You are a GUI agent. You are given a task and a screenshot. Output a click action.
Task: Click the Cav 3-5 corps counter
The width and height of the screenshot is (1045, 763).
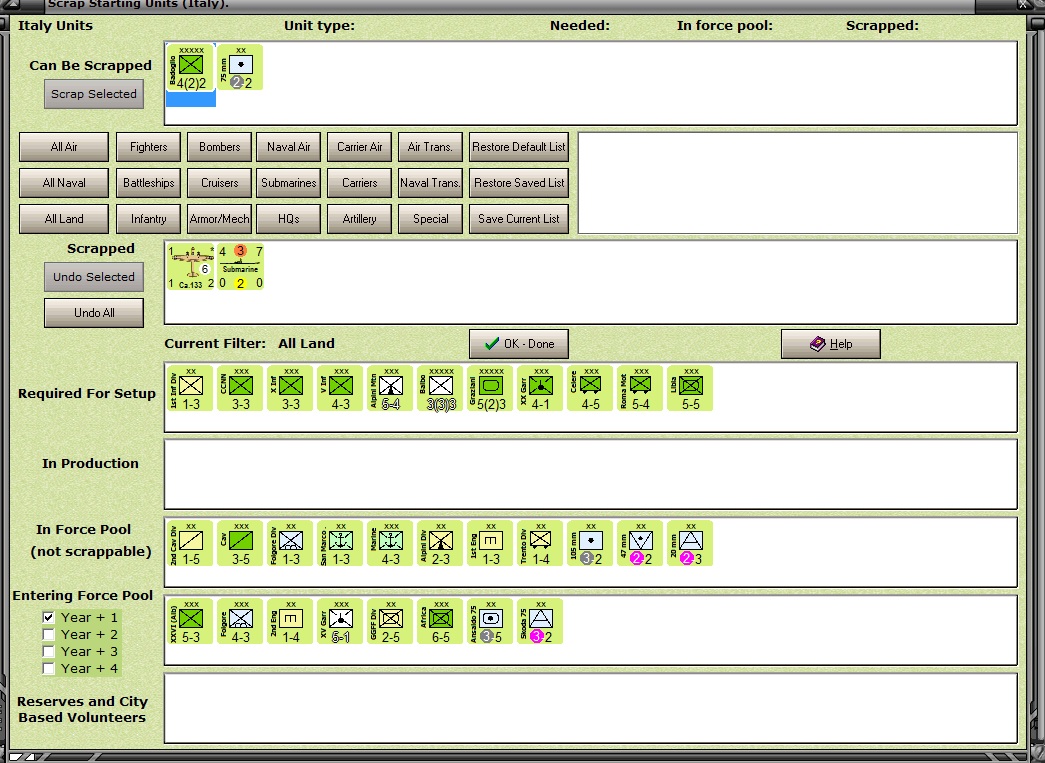[x=241, y=544]
